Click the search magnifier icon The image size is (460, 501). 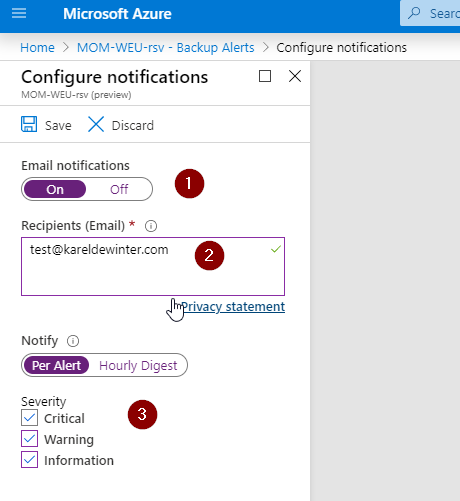(414, 13)
